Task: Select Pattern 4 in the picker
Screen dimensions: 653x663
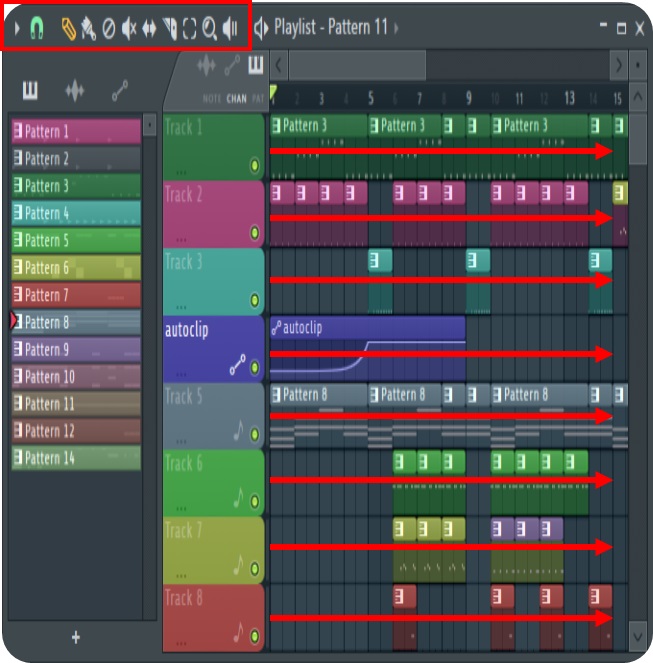Action: (76, 213)
